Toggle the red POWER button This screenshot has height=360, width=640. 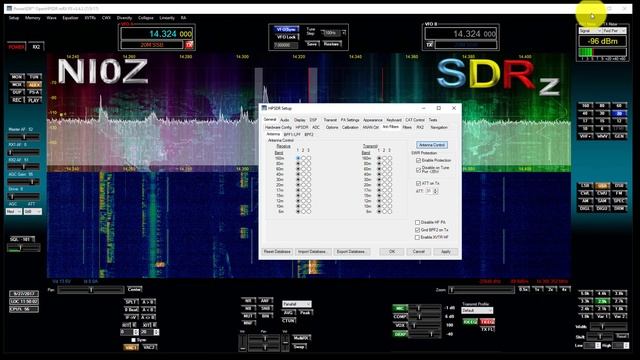coord(16,47)
